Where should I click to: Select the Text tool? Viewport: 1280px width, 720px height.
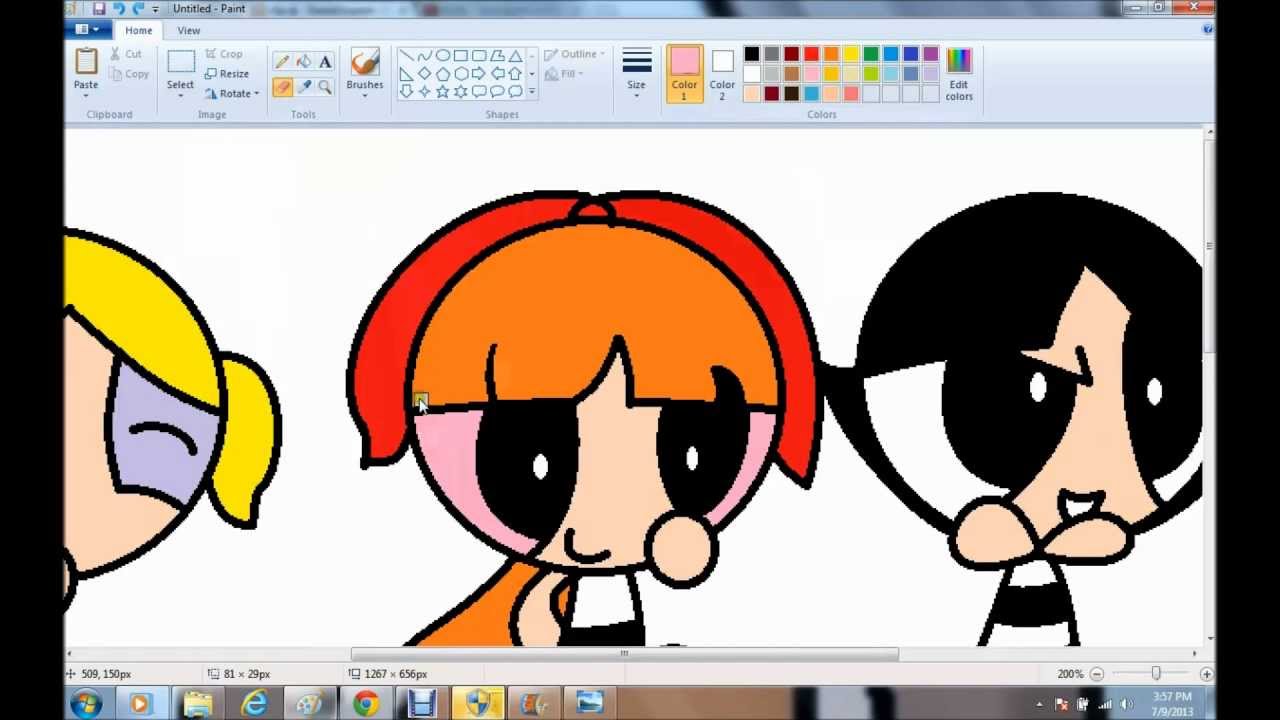[x=325, y=62]
